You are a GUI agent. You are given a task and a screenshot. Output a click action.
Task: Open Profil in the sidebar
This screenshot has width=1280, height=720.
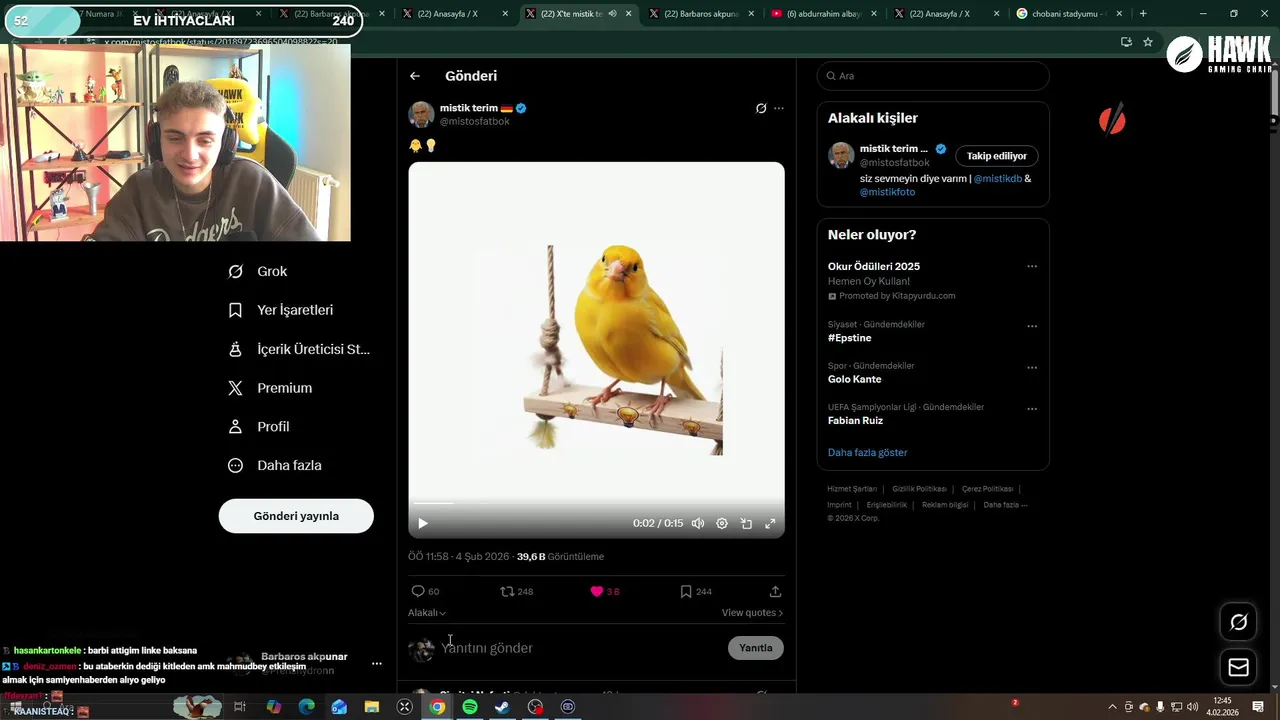[258, 426]
